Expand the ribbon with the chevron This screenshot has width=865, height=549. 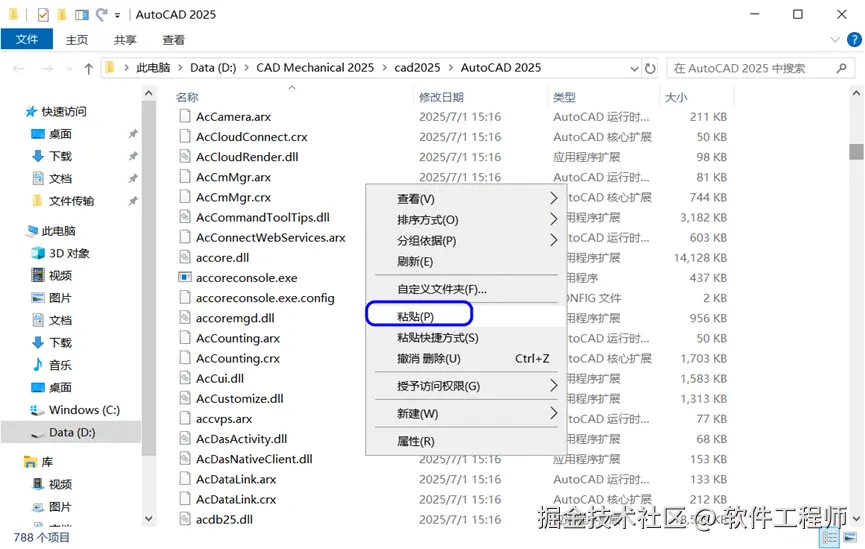click(x=835, y=39)
